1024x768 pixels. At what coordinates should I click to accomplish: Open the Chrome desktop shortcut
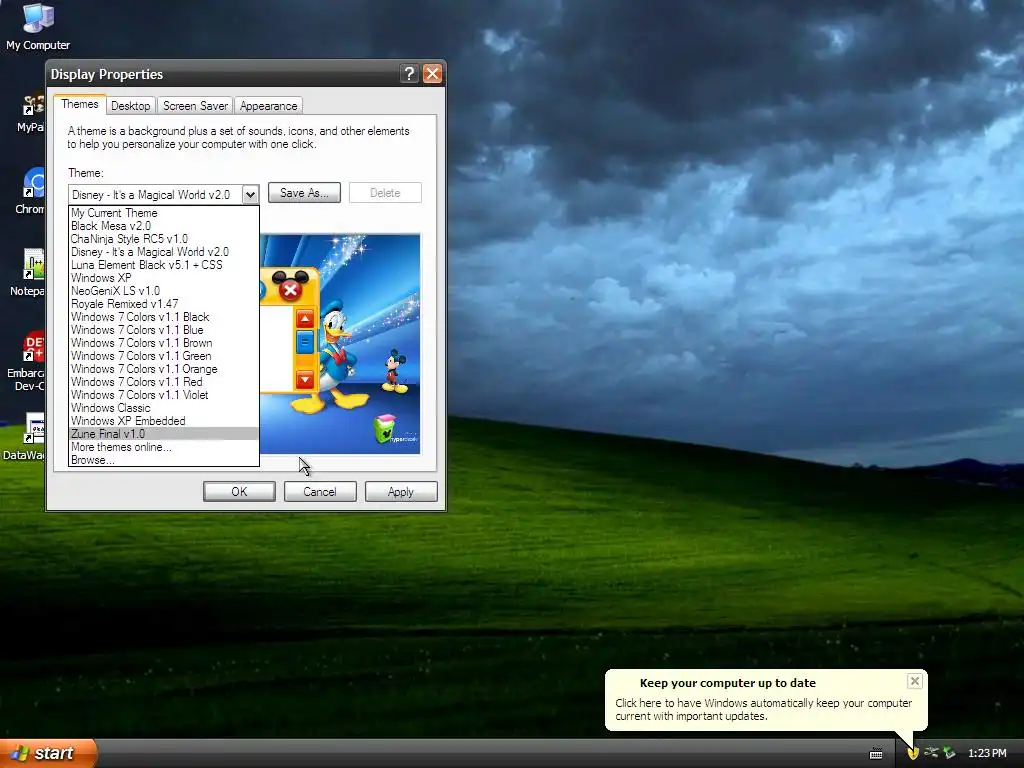coord(29,191)
